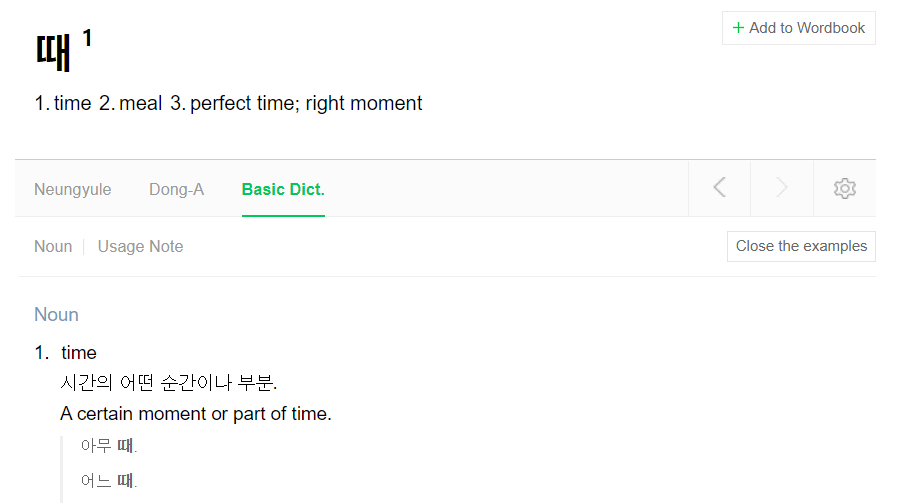
Task: Switch to the Neungyule dictionary tab
Action: 72,189
